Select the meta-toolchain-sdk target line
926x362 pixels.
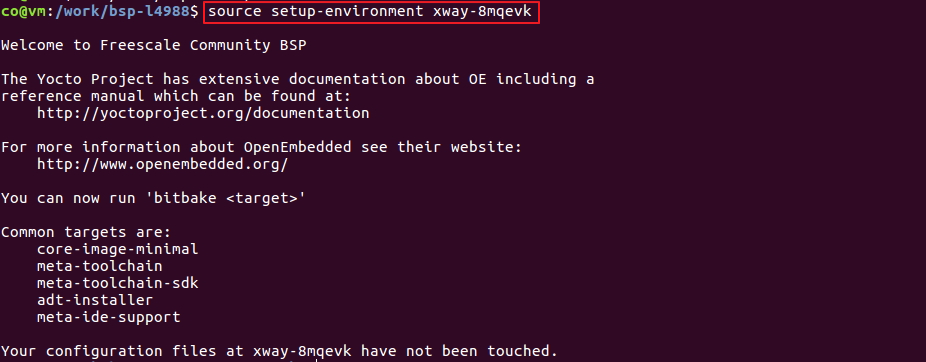(118, 283)
